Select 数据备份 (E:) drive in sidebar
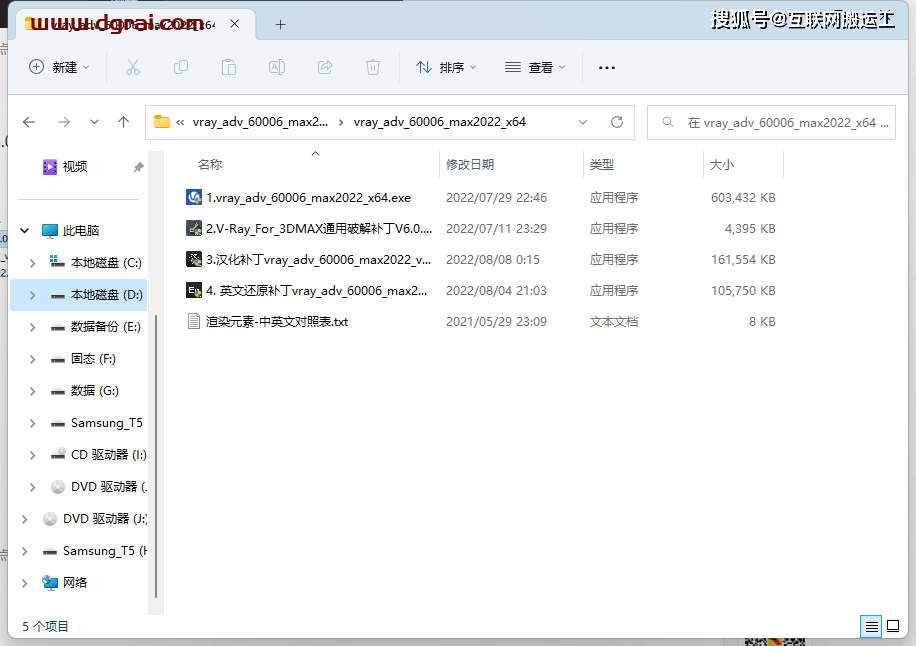Screen dimensions: 916x646 click(x=105, y=327)
